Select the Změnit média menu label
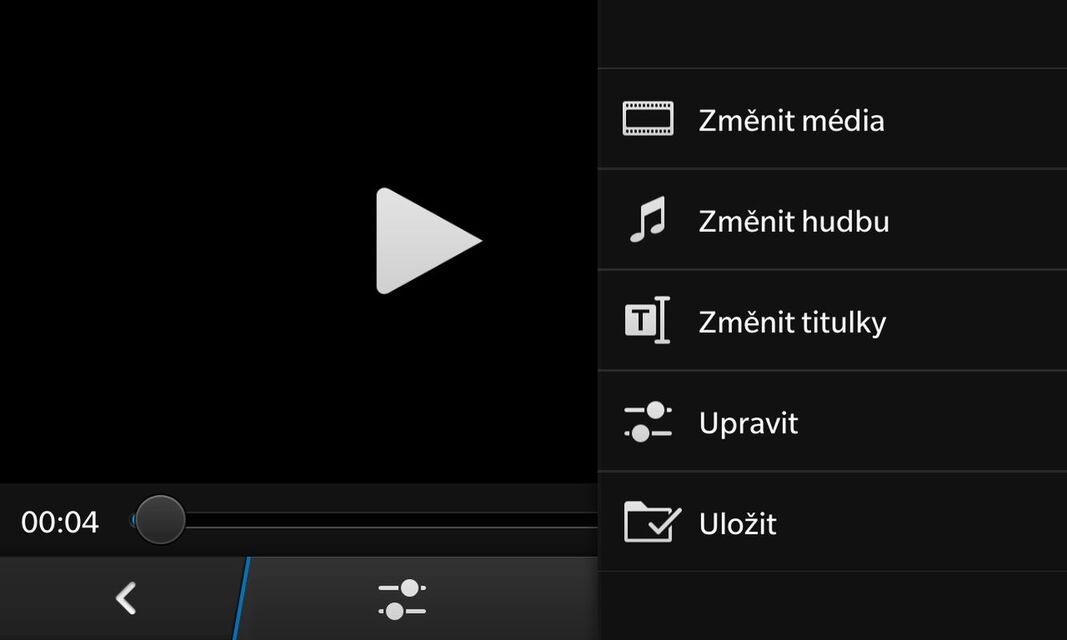Image resolution: width=1067 pixels, height=640 pixels. point(791,121)
